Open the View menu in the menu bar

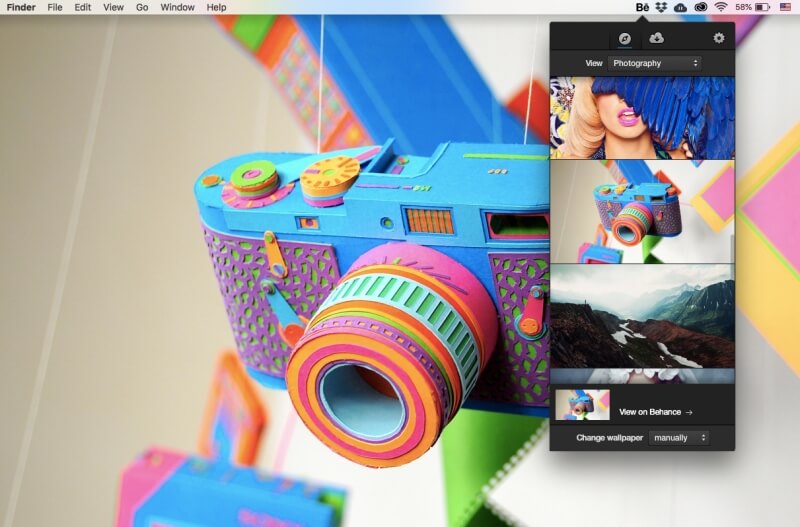113,7
